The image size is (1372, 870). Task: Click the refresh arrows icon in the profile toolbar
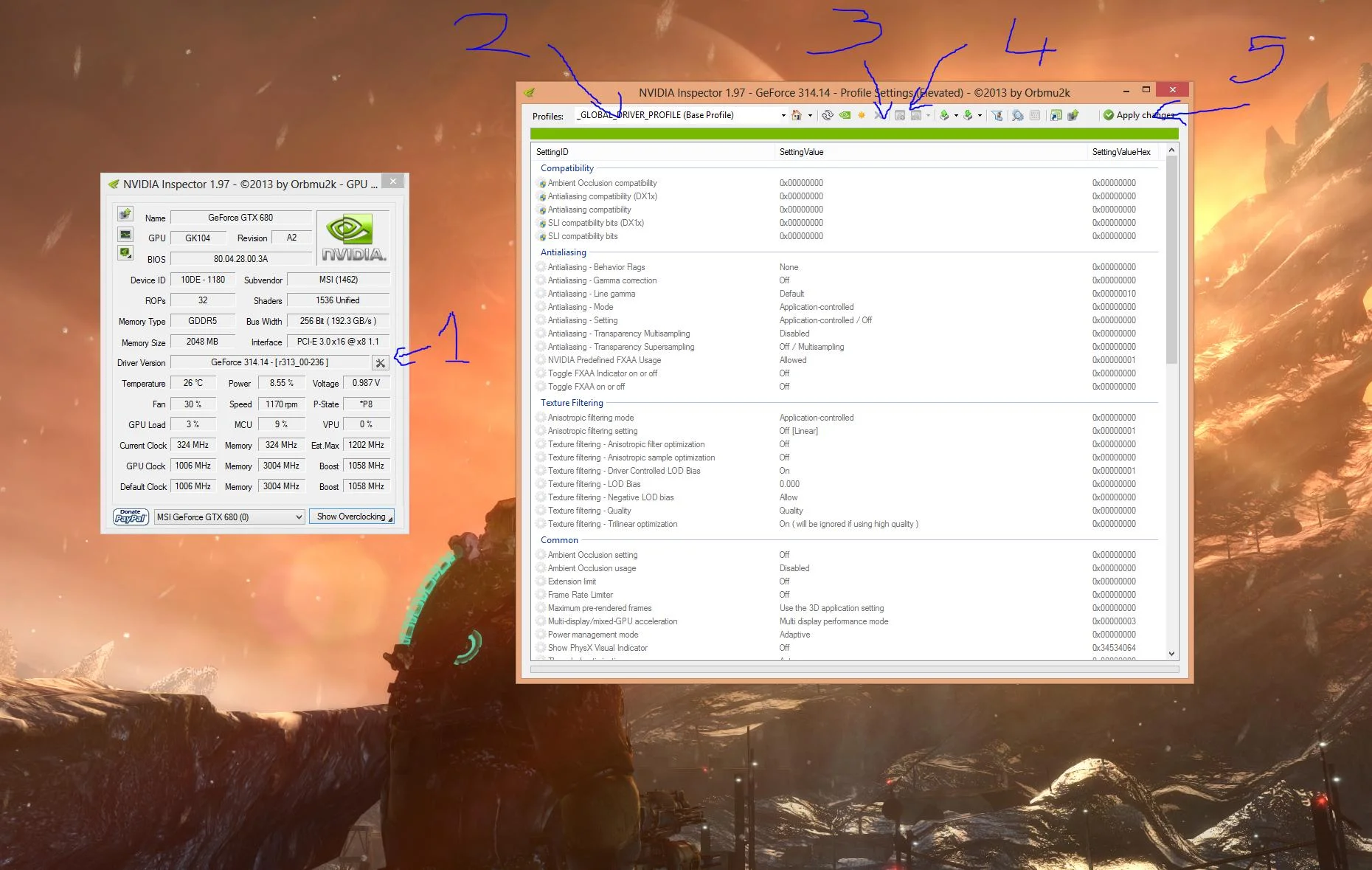pos(828,115)
